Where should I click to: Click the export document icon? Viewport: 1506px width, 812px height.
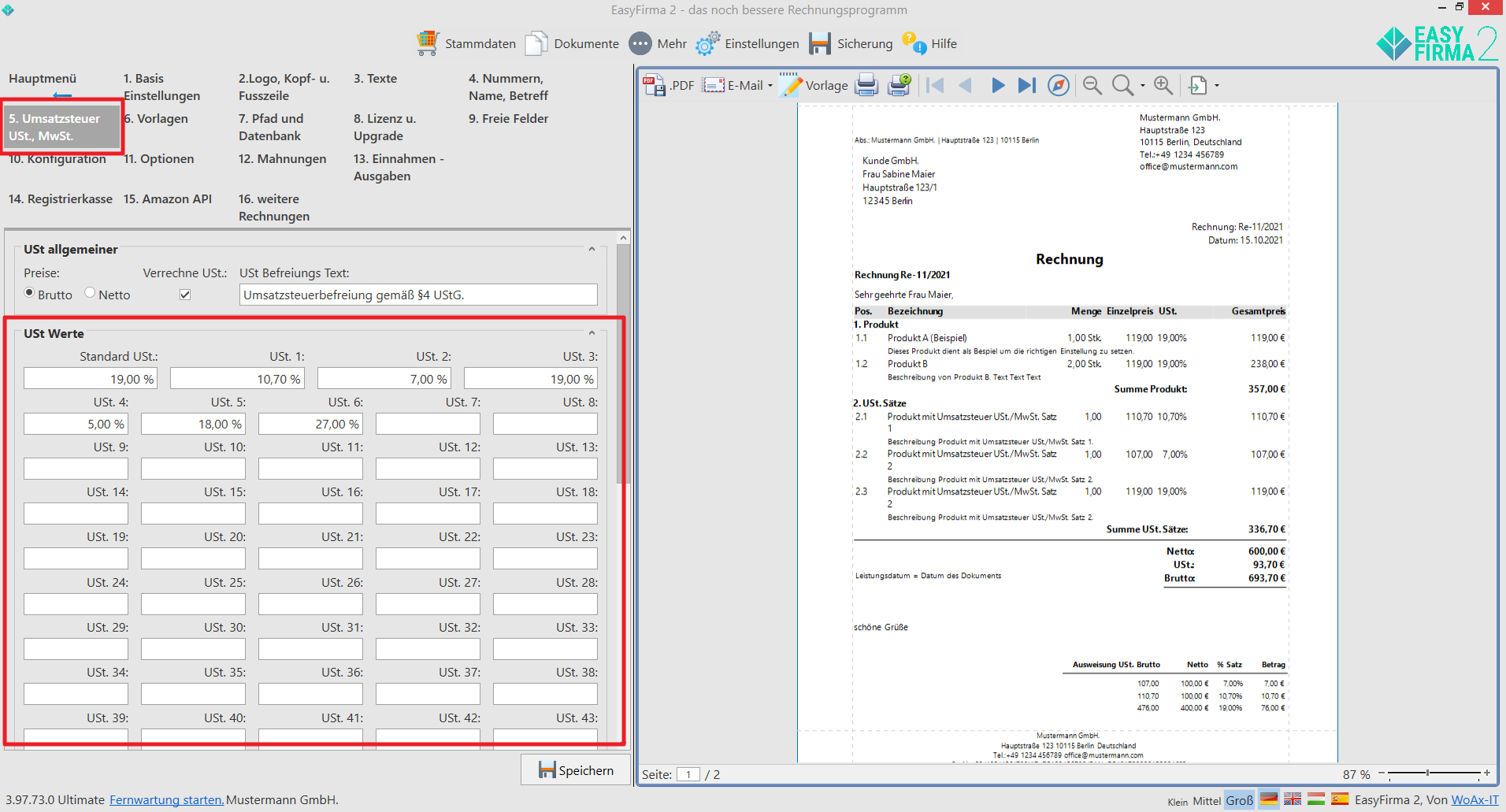[1198, 85]
